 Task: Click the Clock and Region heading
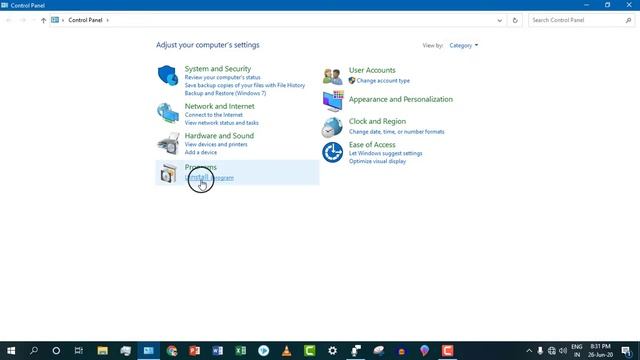(x=377, y=121)
